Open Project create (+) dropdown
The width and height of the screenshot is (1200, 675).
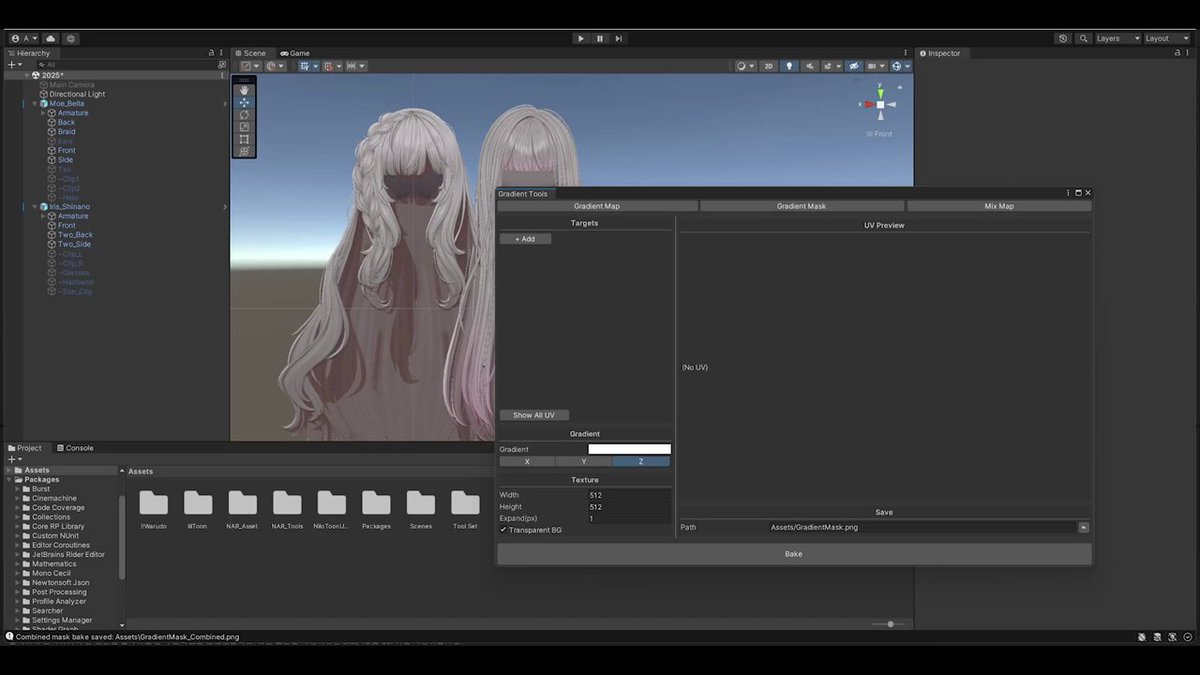pos(14,459)
